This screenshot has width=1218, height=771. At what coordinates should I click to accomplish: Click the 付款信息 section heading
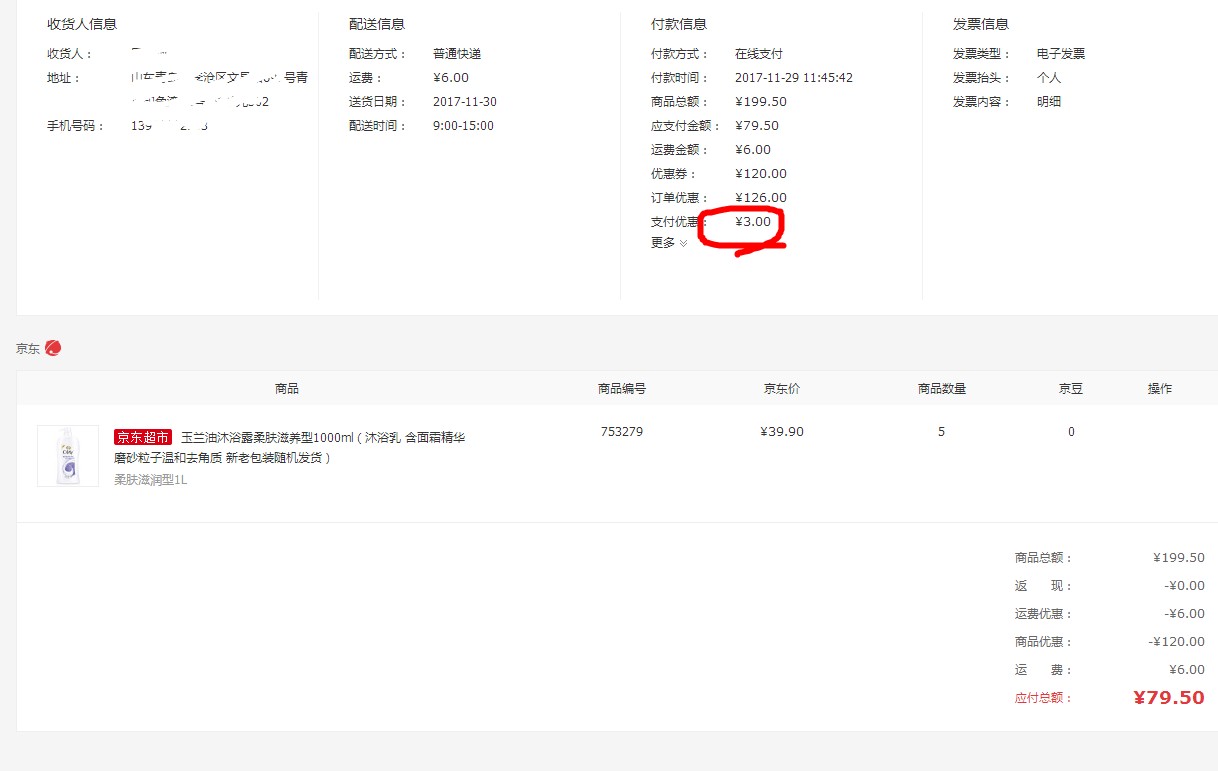click(x=679, y=24)
